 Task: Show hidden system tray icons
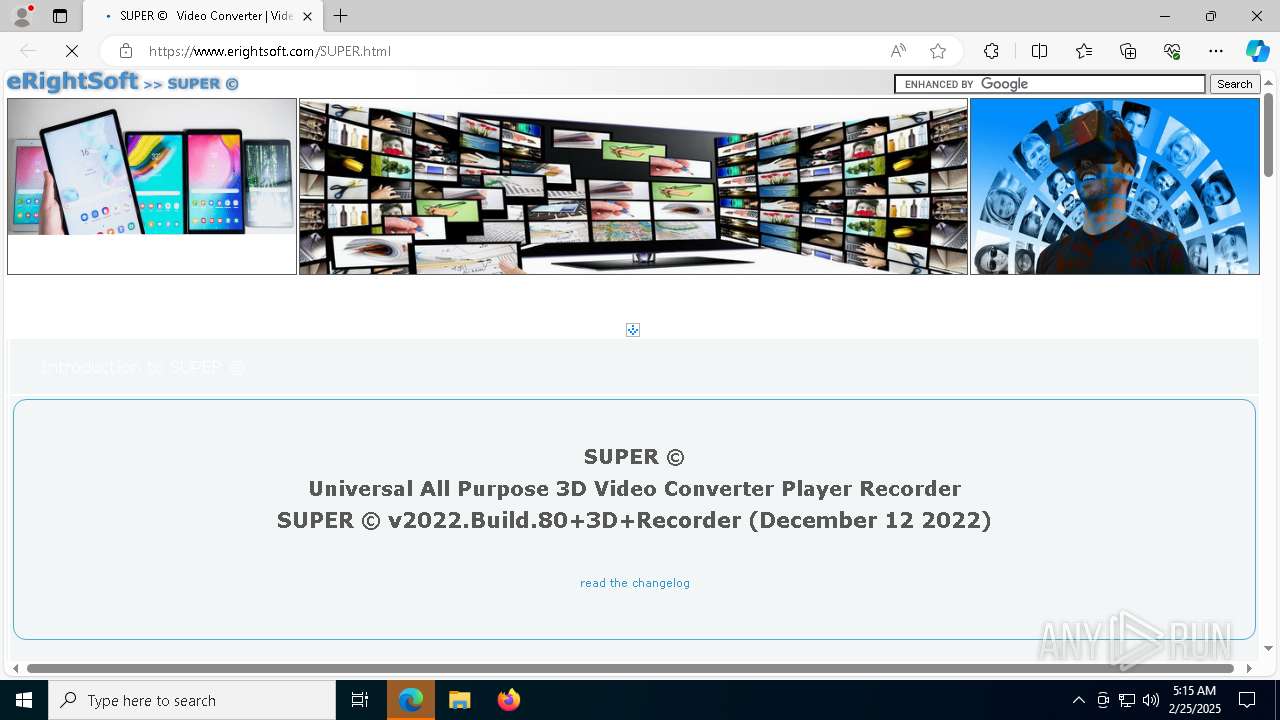tap(1078, 700)
